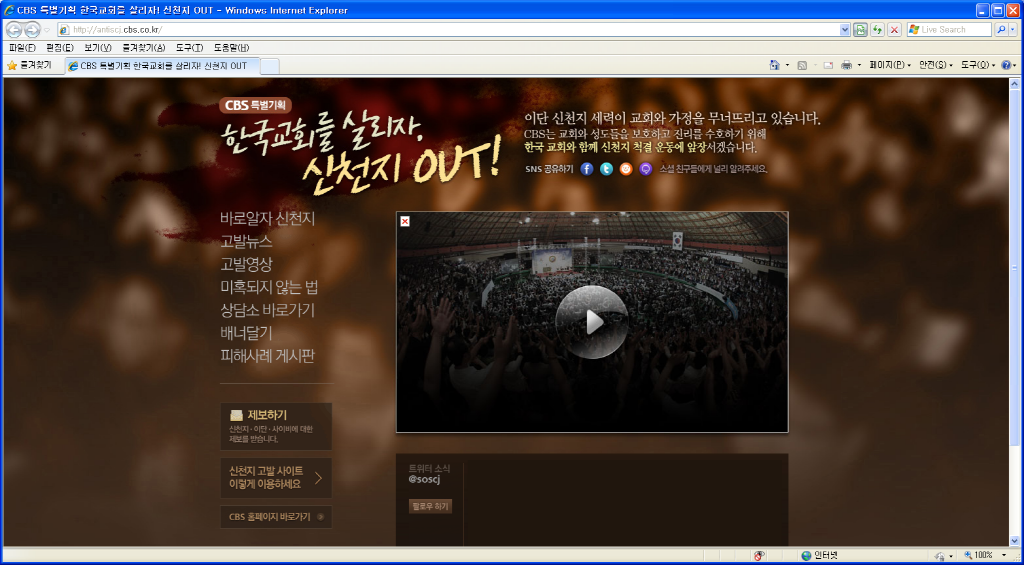1024x565 pixels.
Task: Click the Live Search magnifier button
Action: coord(1001,30)
